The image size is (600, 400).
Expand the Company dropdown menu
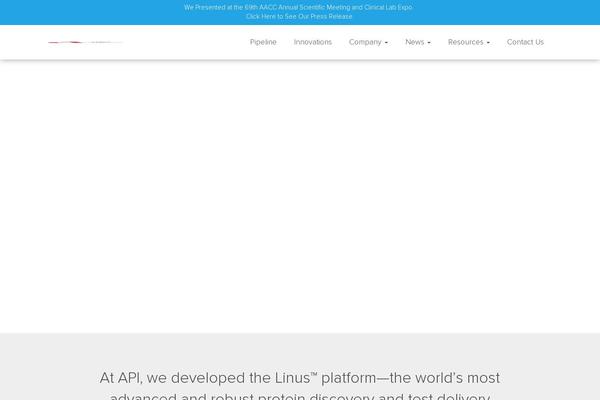(x=368, y=42)
